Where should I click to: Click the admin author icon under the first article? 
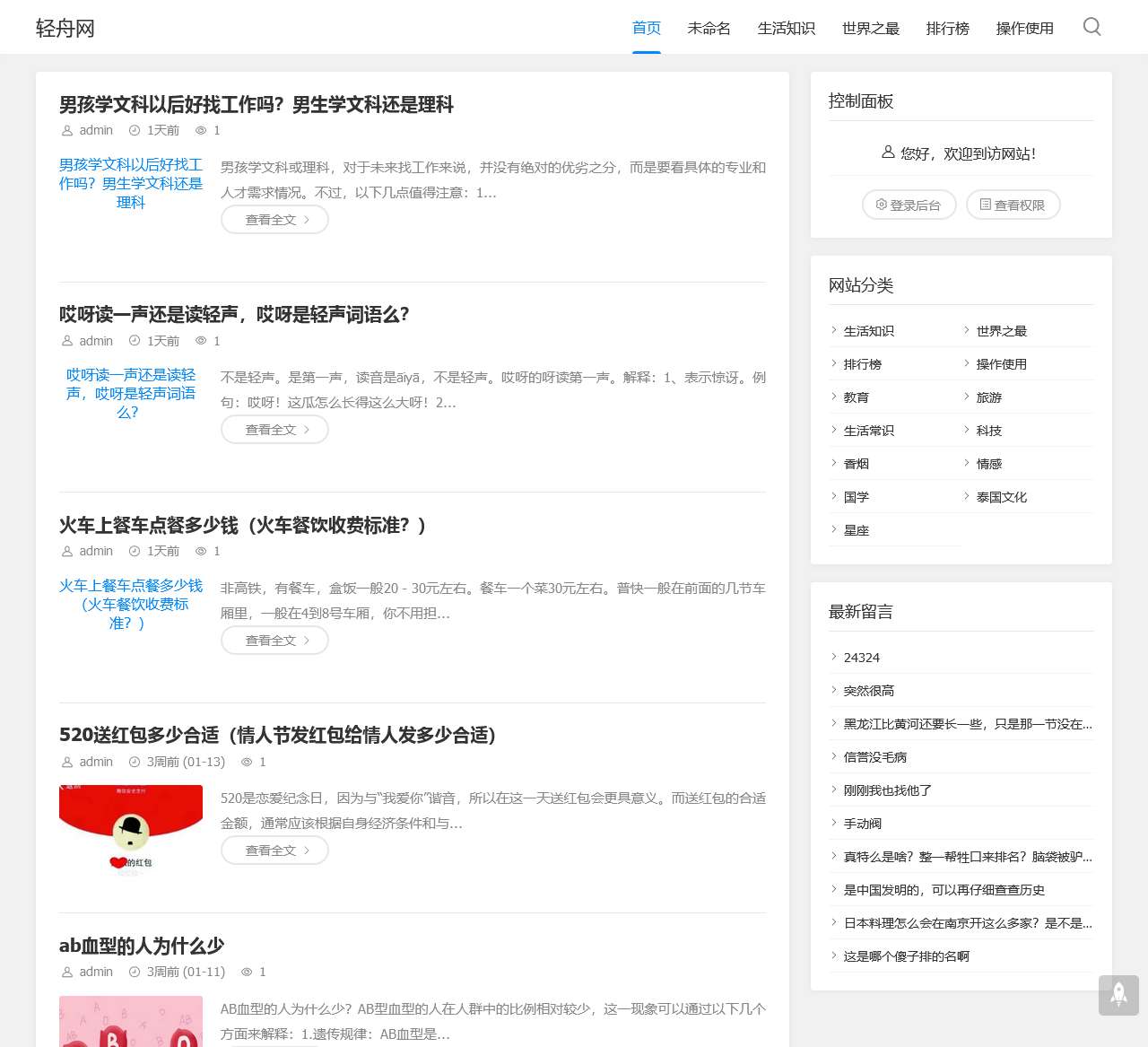tap(67, 130)
